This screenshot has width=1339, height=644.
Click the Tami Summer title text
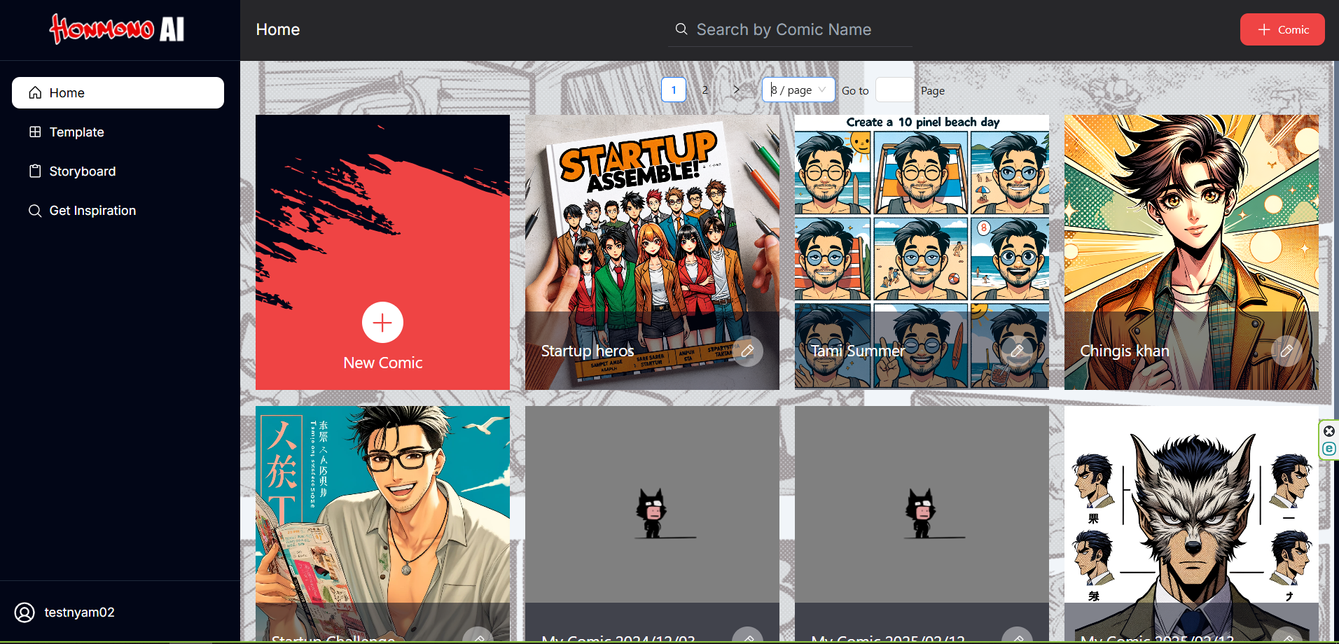click(858, 351)
